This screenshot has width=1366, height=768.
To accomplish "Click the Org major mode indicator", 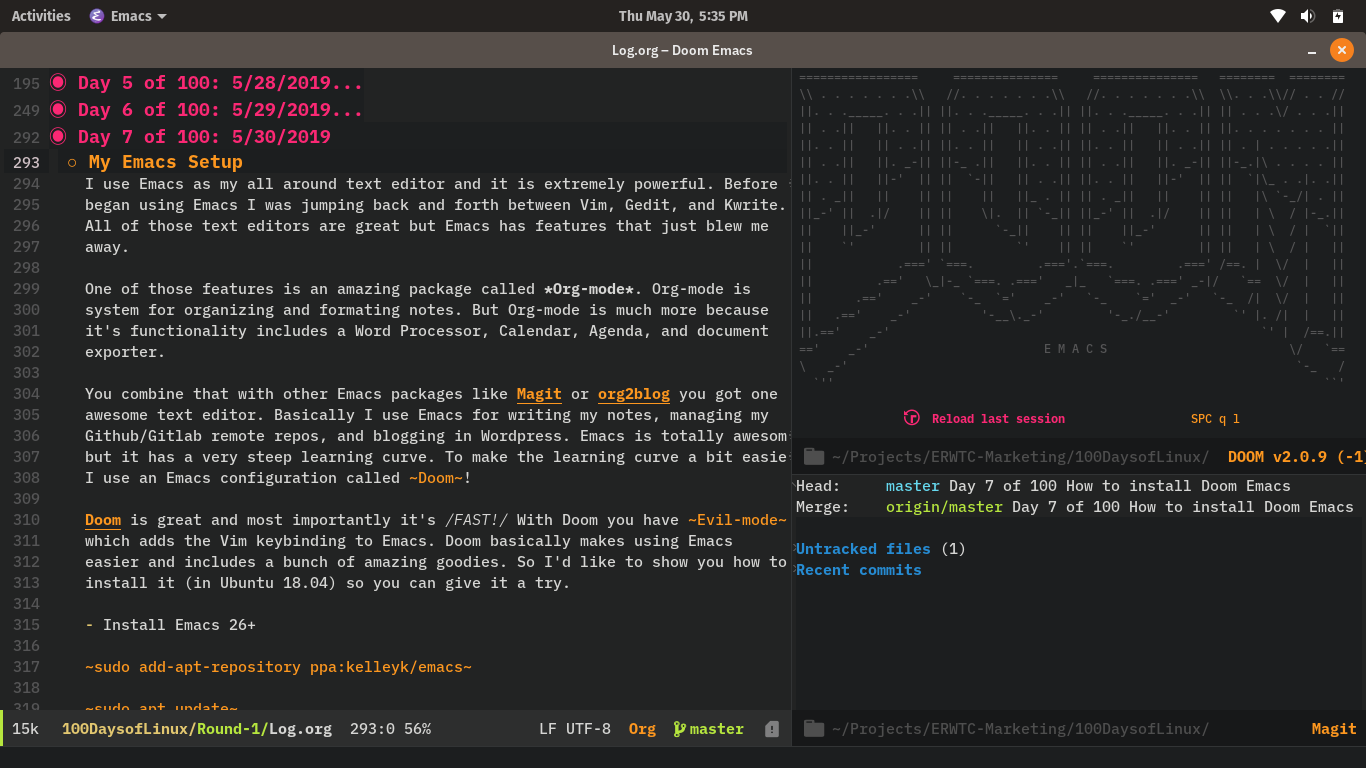I will coord(642,729).
